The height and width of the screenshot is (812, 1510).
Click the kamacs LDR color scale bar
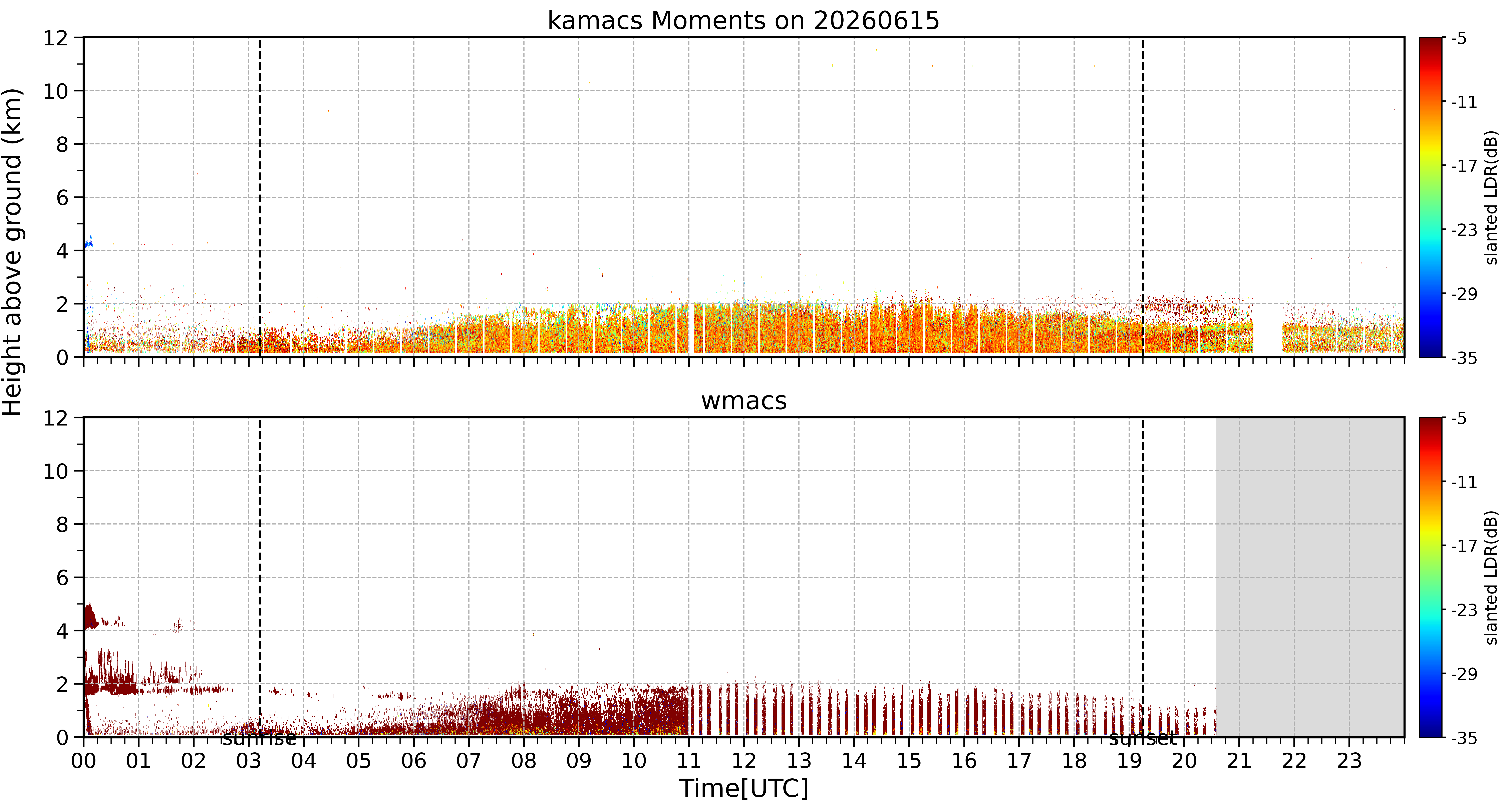tap(1431, 197)
